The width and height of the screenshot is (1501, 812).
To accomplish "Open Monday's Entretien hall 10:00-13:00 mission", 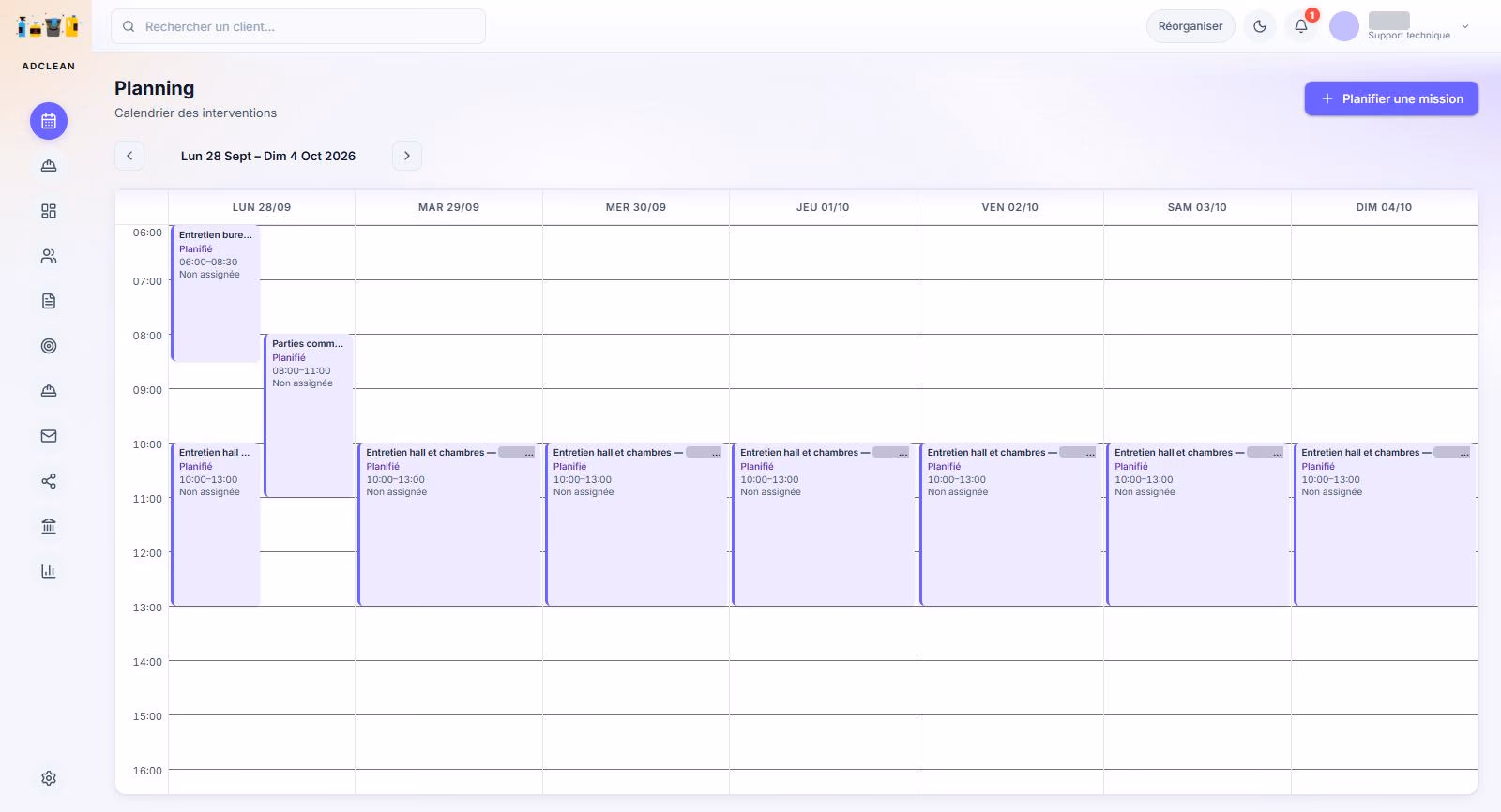I will [x=215, y=524].
